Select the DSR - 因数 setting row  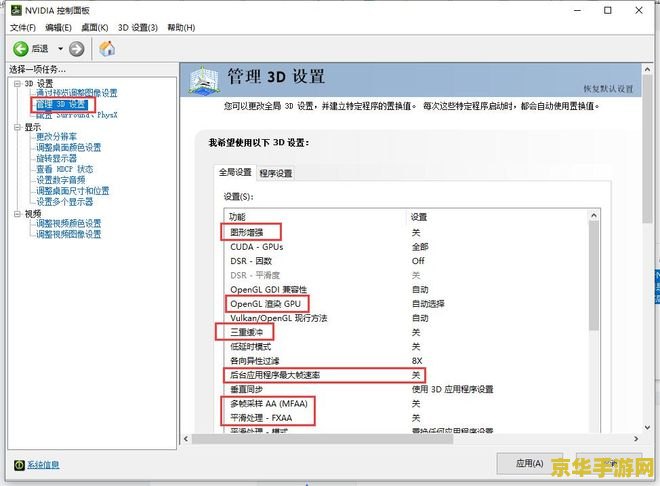pyautogui.click(x=406, y=261)
